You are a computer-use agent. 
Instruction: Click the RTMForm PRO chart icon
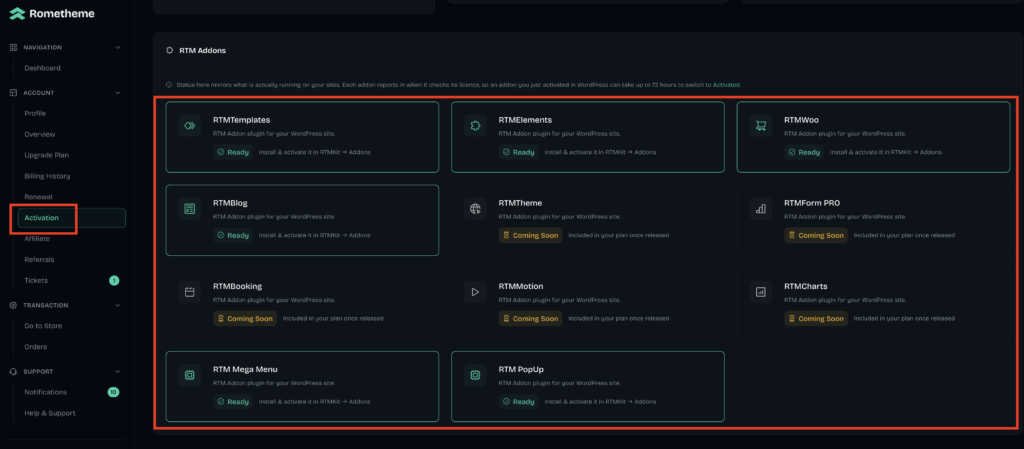tap(761, 209)
